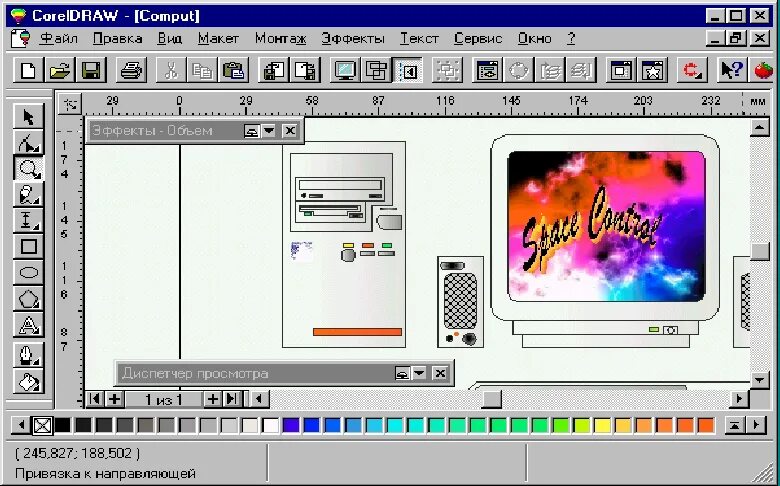This screenshot has width=780, height=486.
Task: Click the 1 из 1 page counter
Action: point(164,399)
